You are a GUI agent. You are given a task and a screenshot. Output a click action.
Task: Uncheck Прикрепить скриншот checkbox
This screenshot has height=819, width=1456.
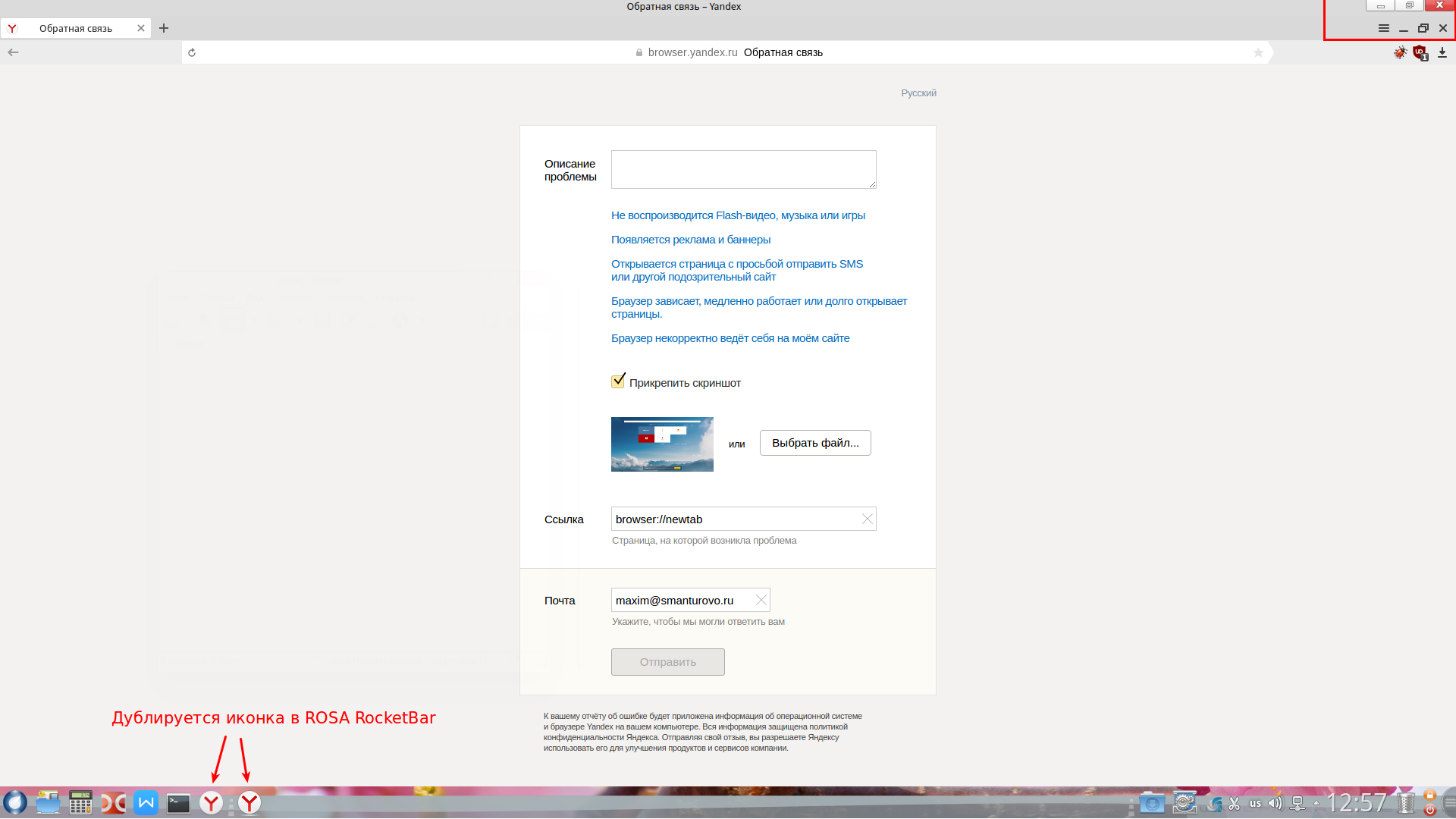(618, 381)
